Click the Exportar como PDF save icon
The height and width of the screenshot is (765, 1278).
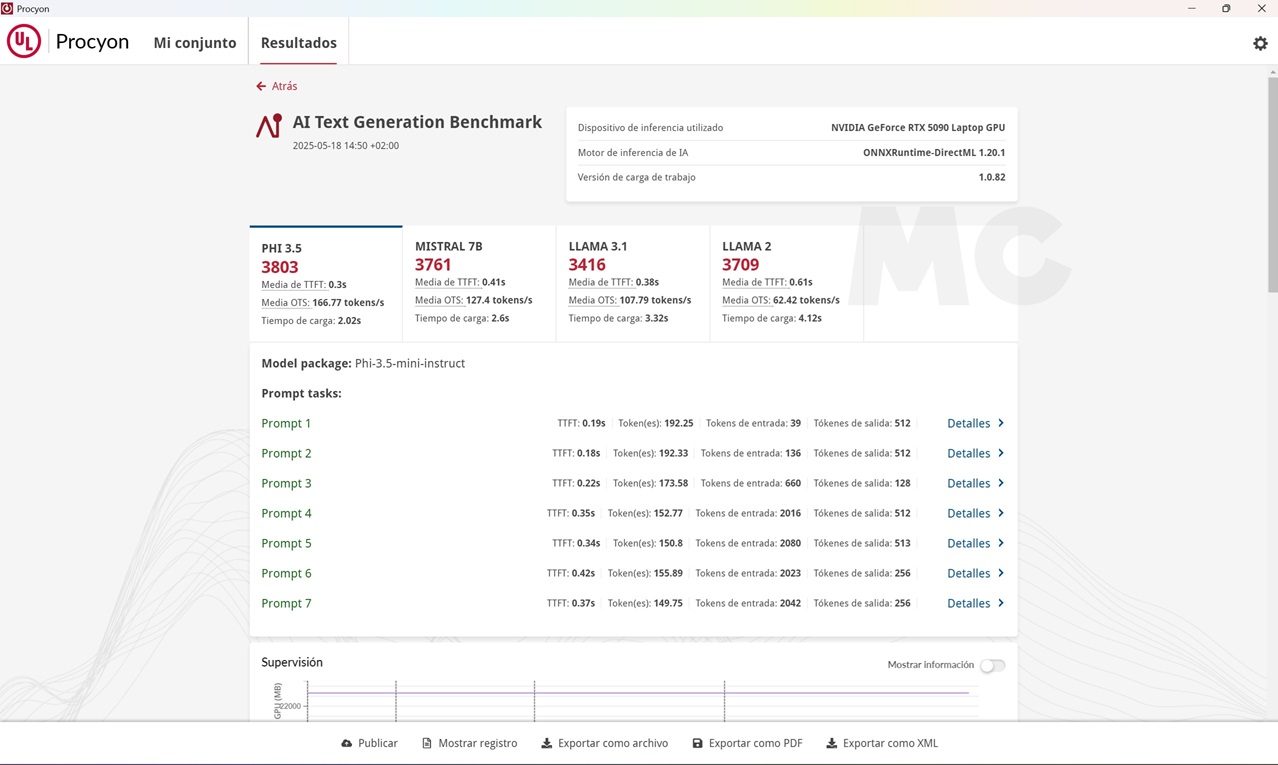pos(698,743)
